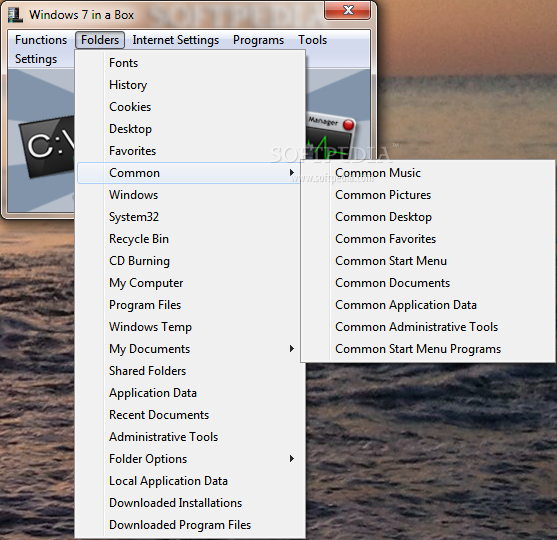This screenshot has width=557, height=540.
Task: Expand the Common submenu arrow
Action: click(292, 173)
